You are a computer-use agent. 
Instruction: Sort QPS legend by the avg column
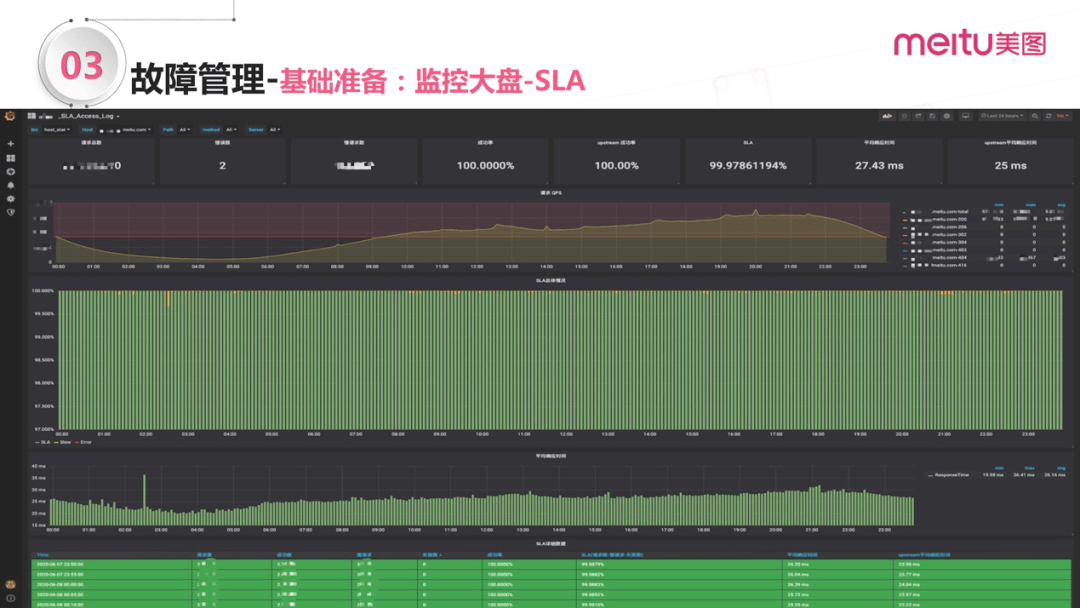point(1060,205)
